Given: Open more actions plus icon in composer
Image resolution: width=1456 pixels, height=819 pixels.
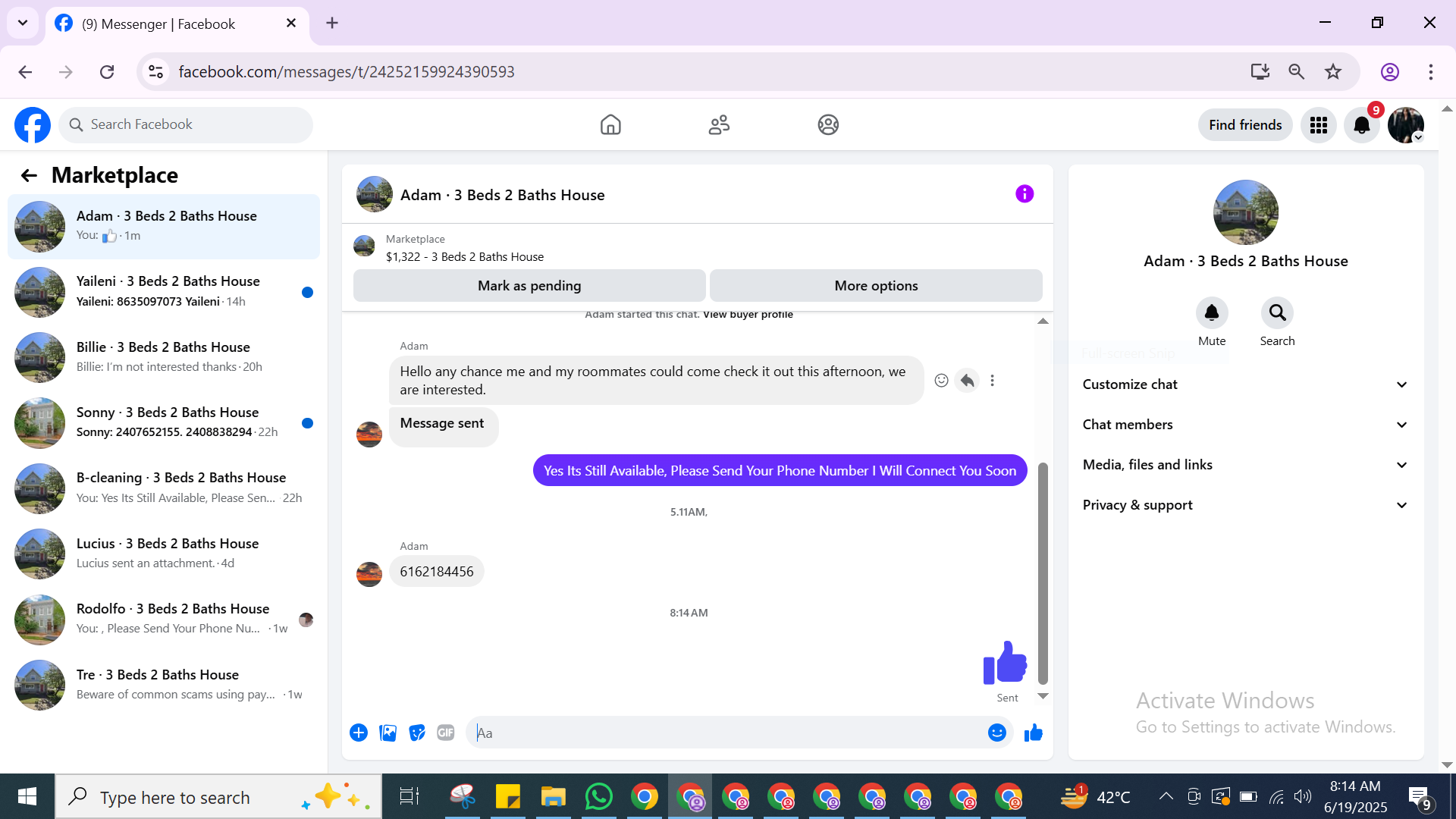Looking at the screenshot, I should (x=359, y=733).
